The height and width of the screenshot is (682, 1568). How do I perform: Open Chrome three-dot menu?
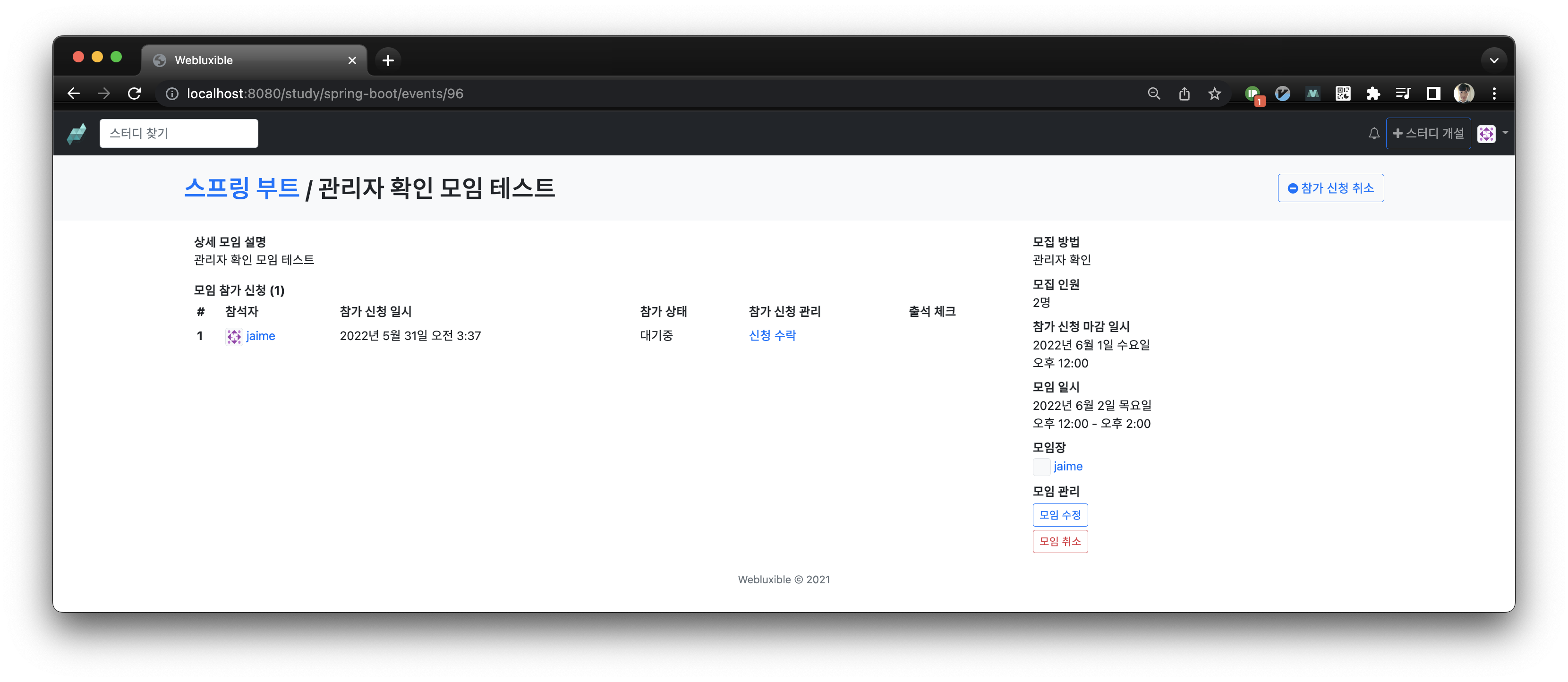click(x=1494, y=93)
